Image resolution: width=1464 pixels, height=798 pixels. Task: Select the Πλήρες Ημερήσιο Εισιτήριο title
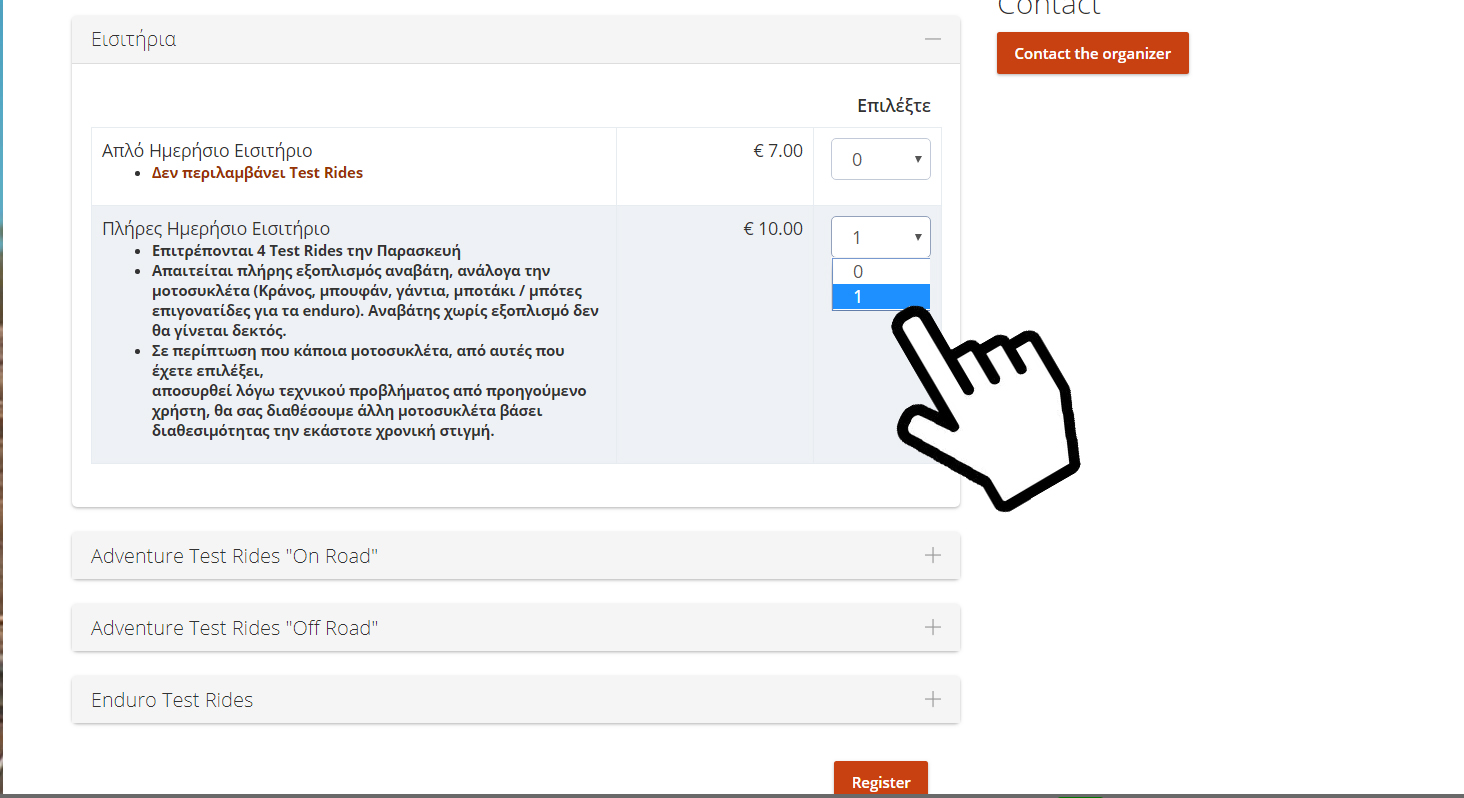click(x=216, y=229)
